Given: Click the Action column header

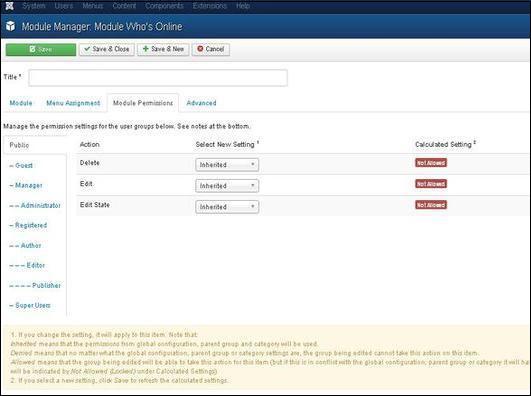Looking at the screenshot, I should pos(89,145).
